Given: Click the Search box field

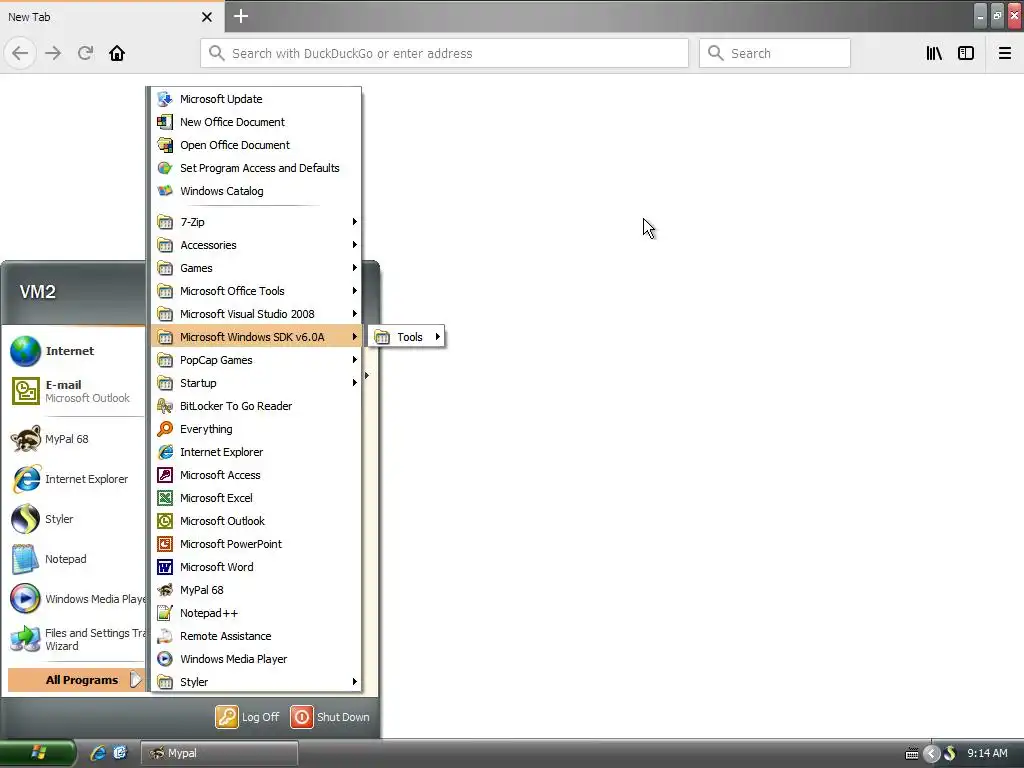Looking at the screenshot, I should coord(775,53).
